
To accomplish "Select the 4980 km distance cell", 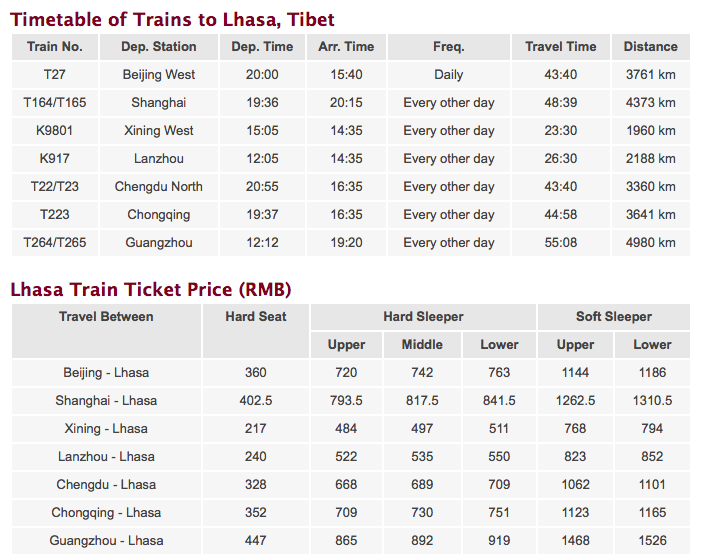I will 650,243.
